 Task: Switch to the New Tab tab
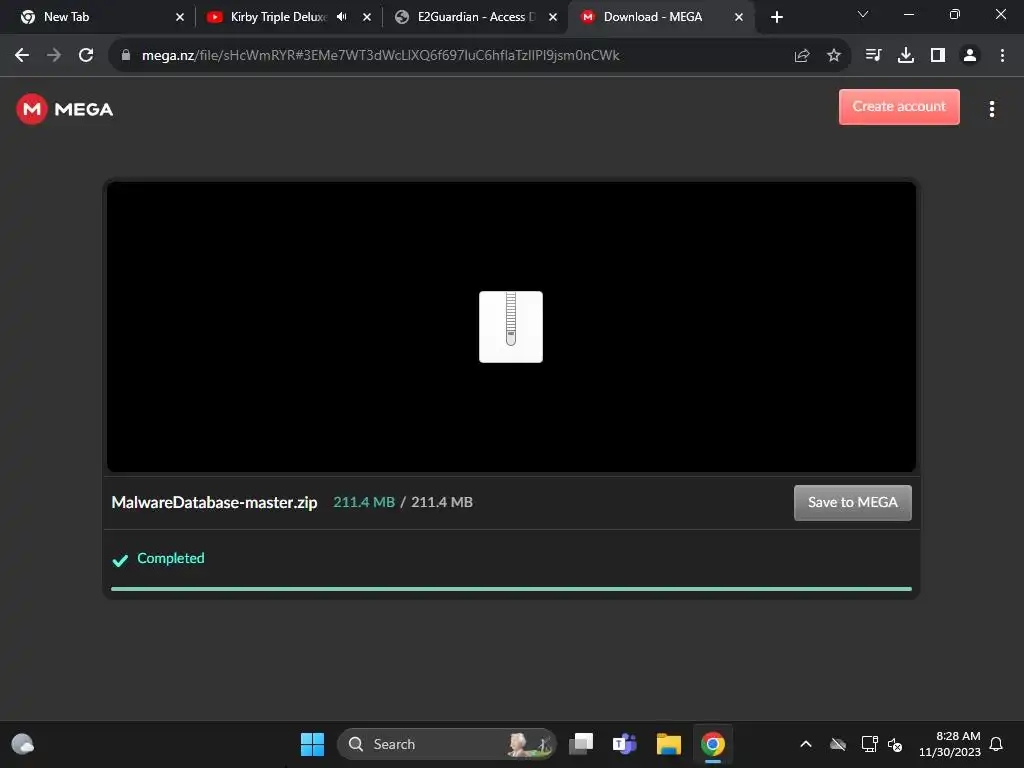(x=98, y=17)
